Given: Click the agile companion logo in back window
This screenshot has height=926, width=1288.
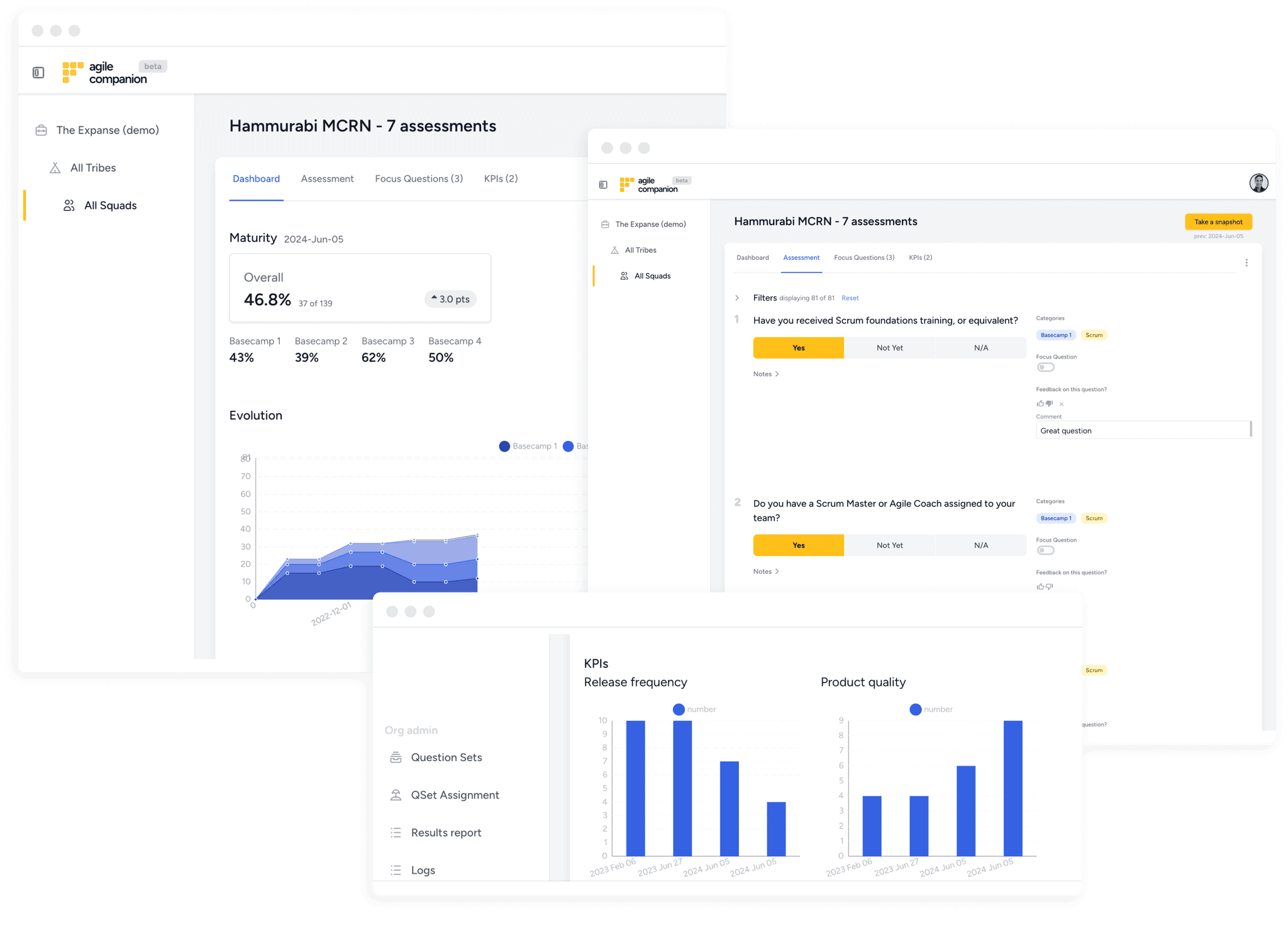Looking at the screenshot, I should [x=104, y=73].
